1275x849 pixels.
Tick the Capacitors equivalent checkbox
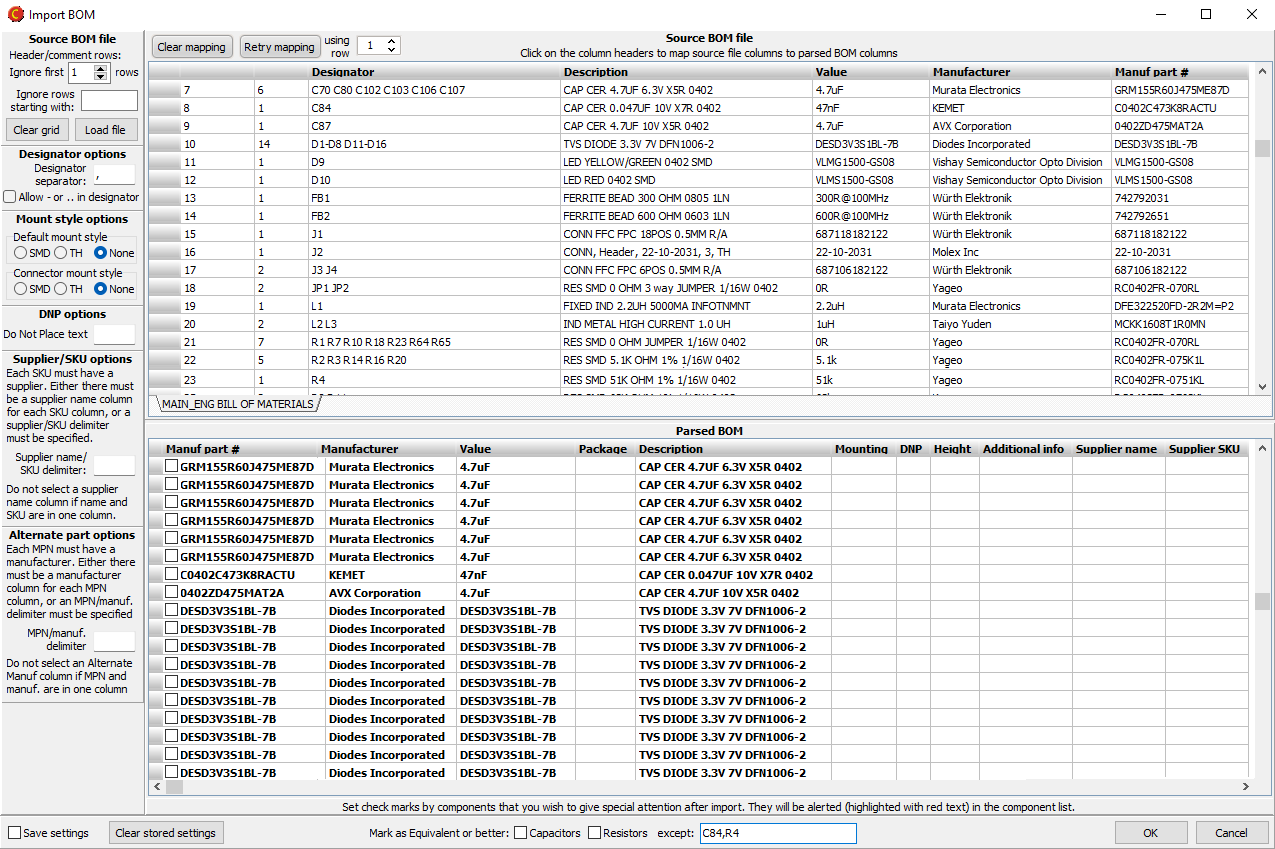[x=521, y=833]
